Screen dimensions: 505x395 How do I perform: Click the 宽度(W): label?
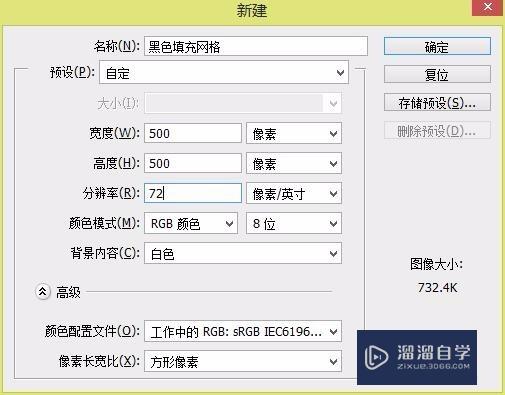[114, 133]
